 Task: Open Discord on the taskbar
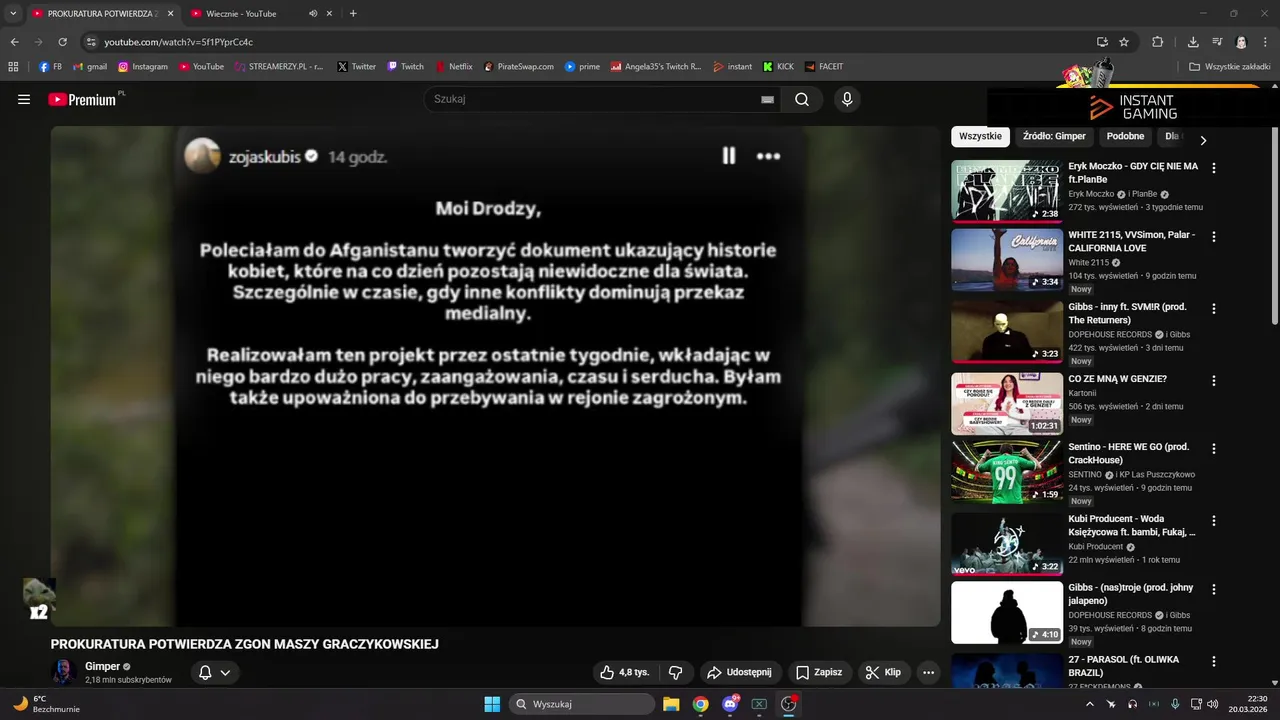pyautogui.click(x=730, y=704)
